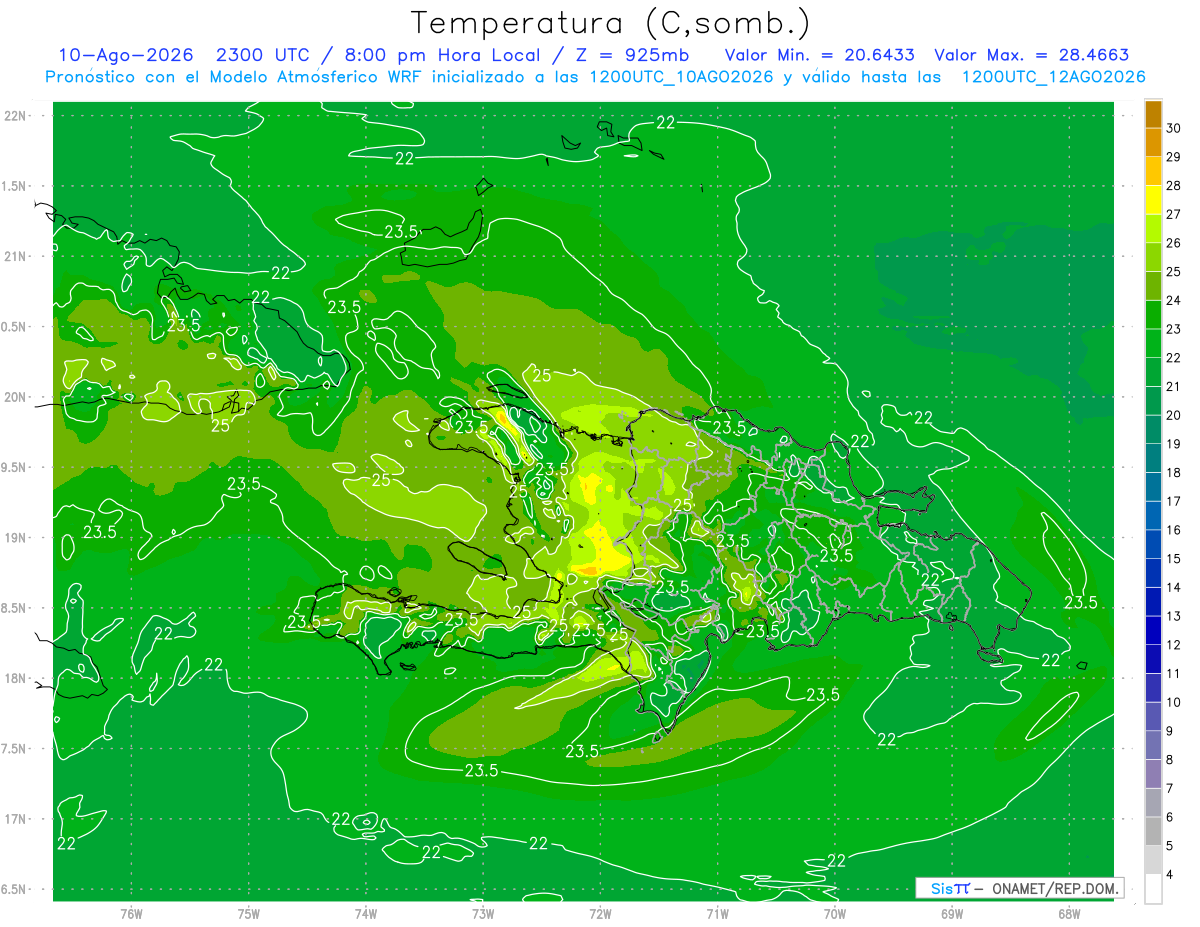Image resolution: width=1200 pixels, height=927 pixels.
Task: Click the "74W" longitude axis label
Action: (x=366, y=914)
